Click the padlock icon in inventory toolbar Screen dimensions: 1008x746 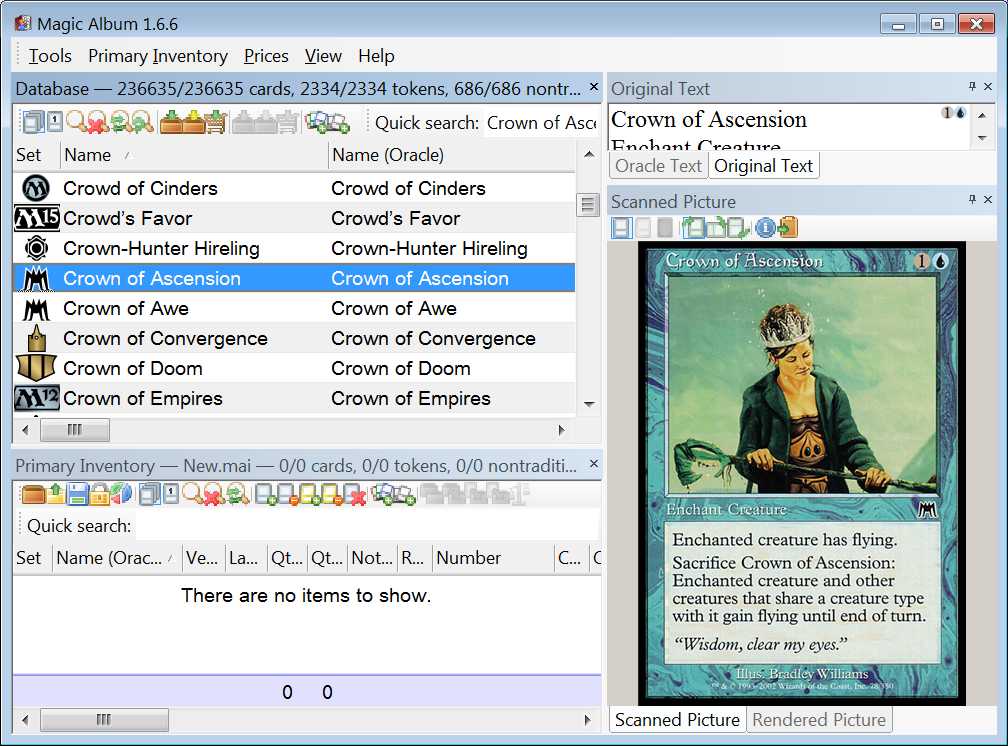(x=99, y=494)
